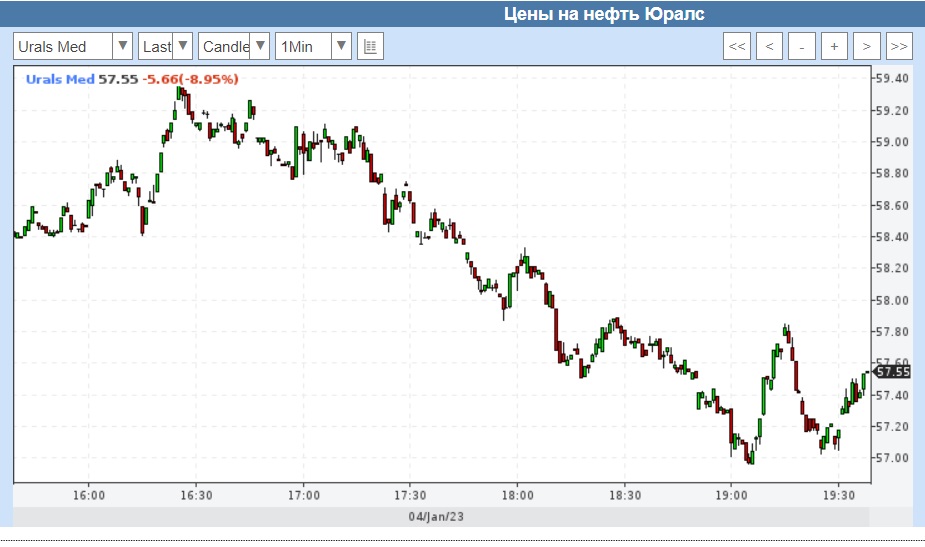Screen dimensions: 925x547
Task: Jump to latest data with >> button
Action: tap(899, 46)
